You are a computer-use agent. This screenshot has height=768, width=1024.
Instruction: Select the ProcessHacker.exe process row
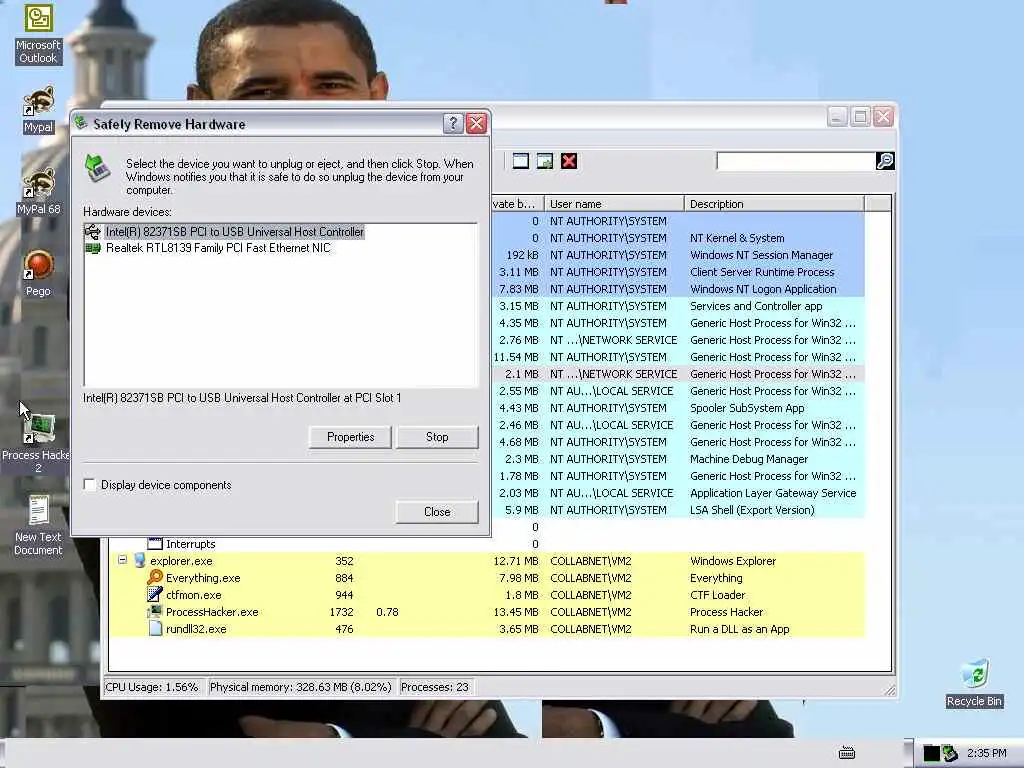coord(487,612)
